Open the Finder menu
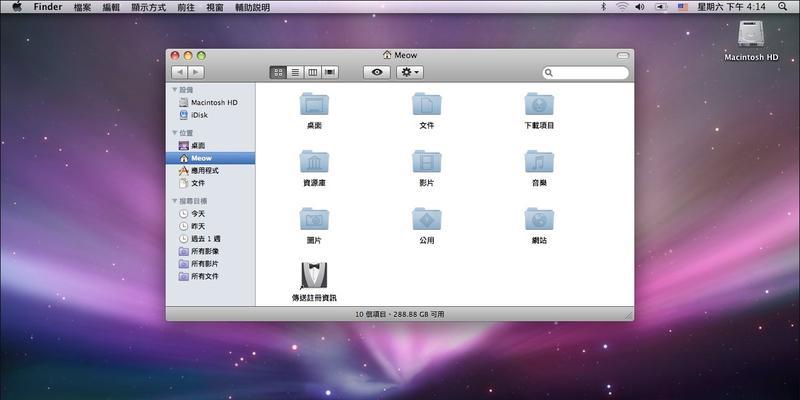800x400 pixels. pyautogui.click(x=48, y=7)
